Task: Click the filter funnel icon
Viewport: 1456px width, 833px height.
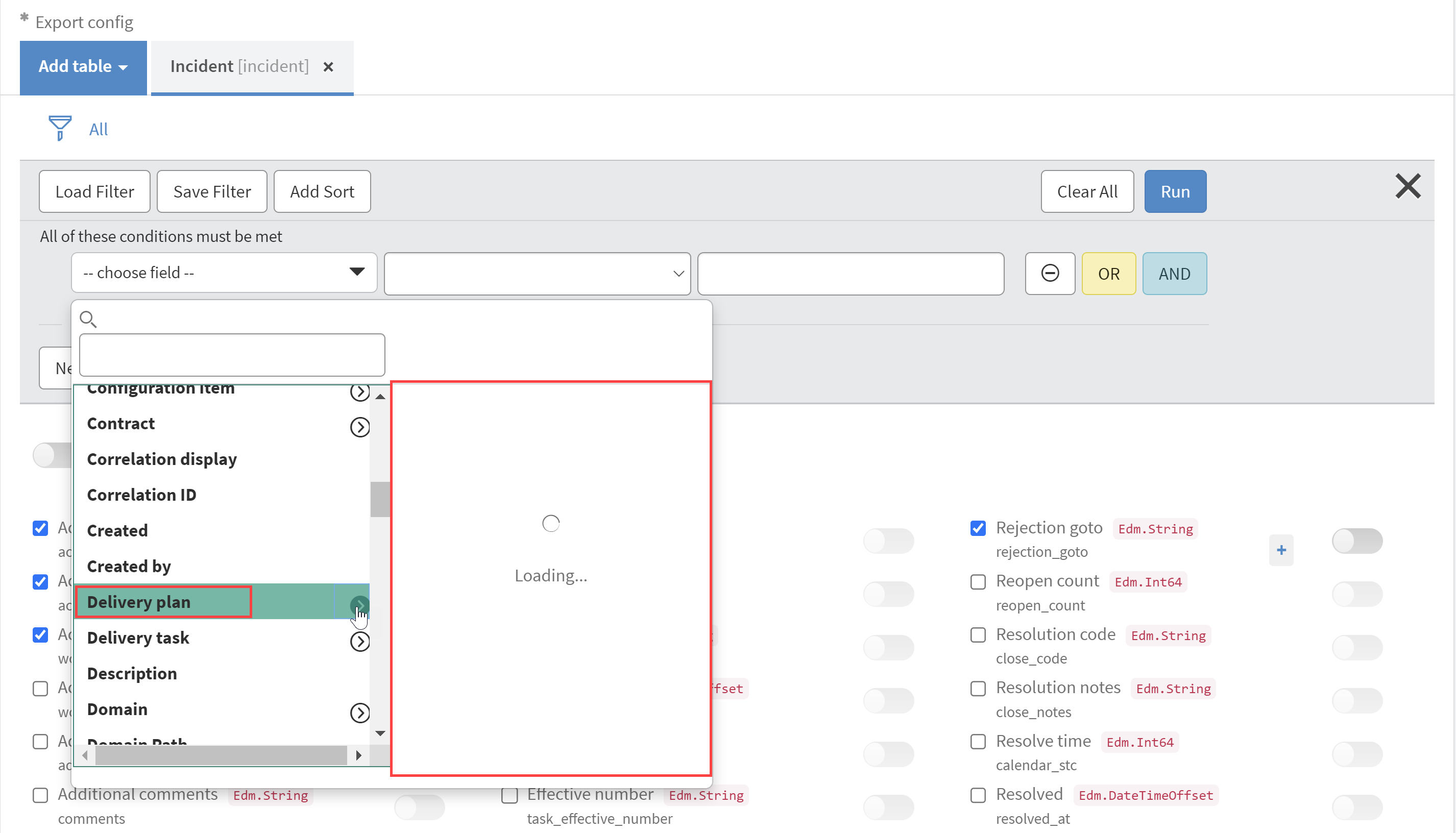Action: [x=60, y=128]
